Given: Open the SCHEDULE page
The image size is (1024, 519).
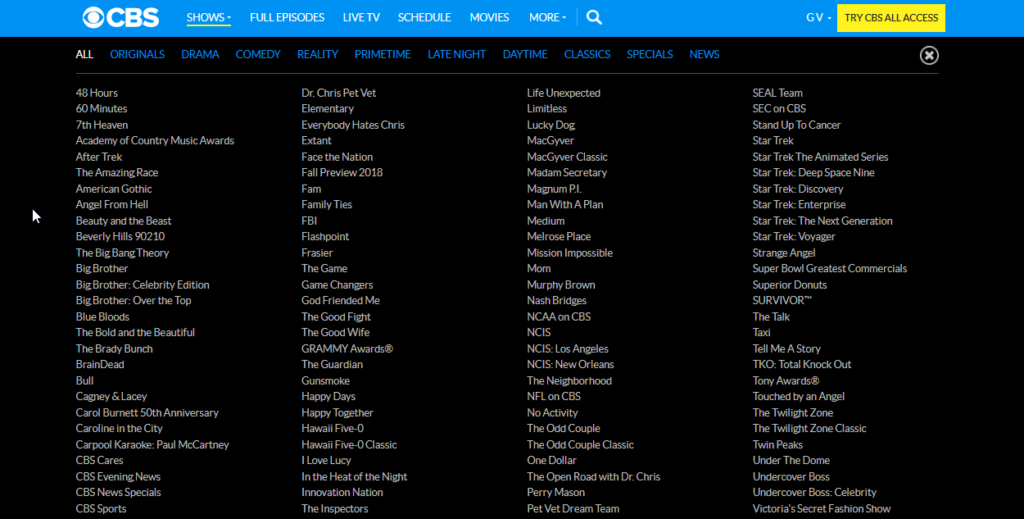Looking at the screenshot, I should click(424, 18).
